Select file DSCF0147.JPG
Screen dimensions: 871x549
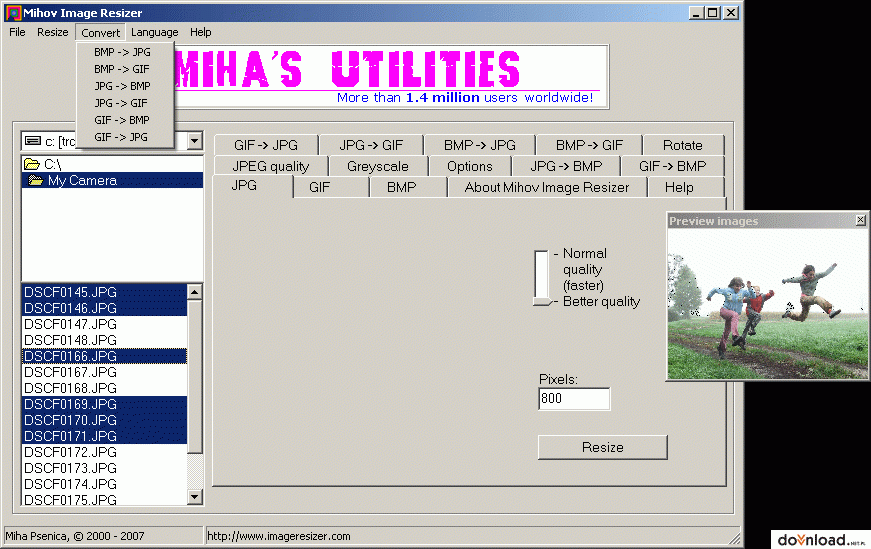[x=104, y=324]
